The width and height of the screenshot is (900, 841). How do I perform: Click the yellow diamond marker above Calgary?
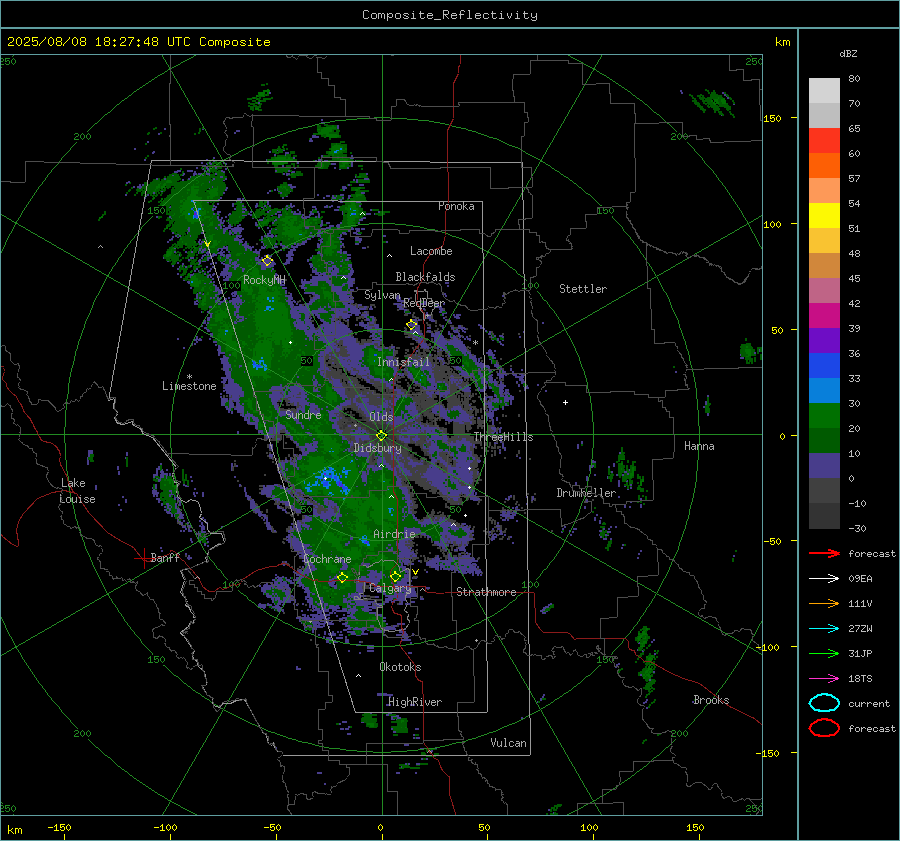395,576
